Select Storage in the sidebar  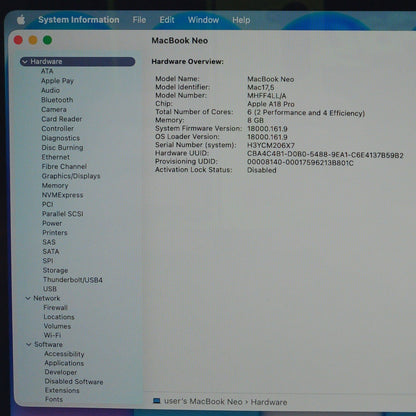[55, 270]
